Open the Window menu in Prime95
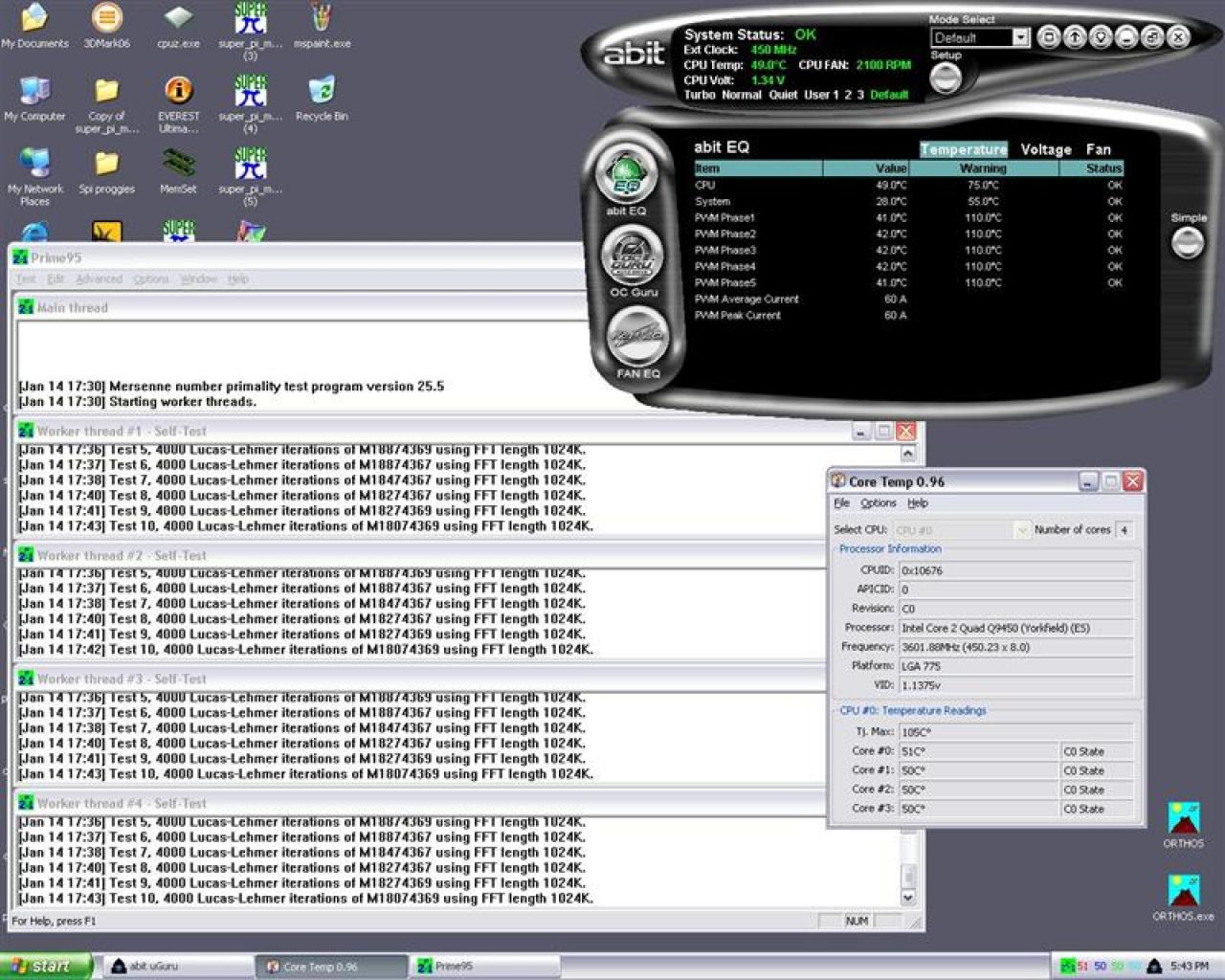This screenshot has height=980, width=1225. point(198,278)
